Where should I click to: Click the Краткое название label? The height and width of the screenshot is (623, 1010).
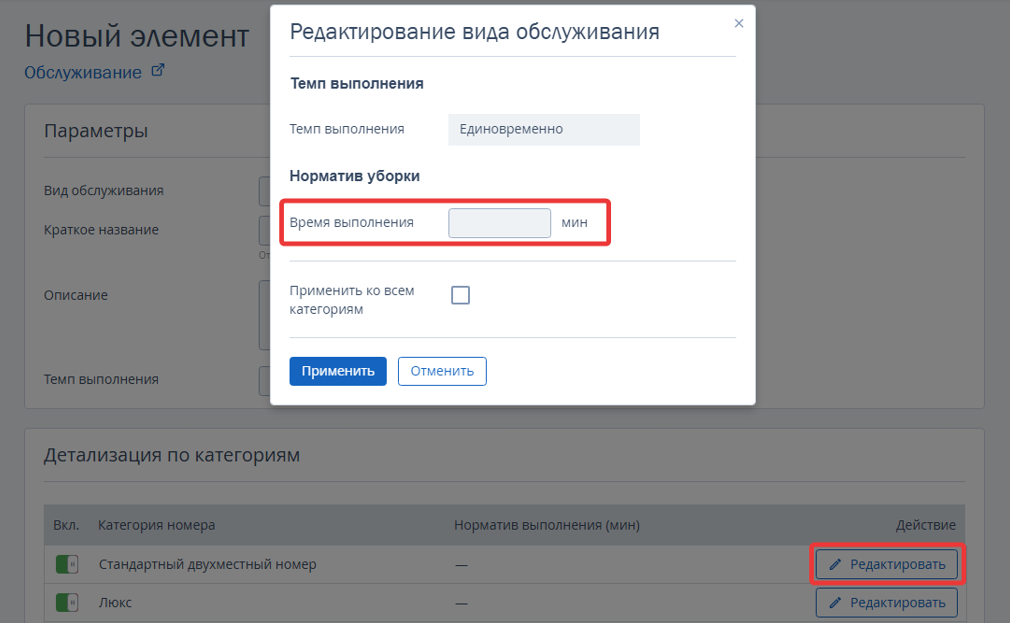coord(101,230)
